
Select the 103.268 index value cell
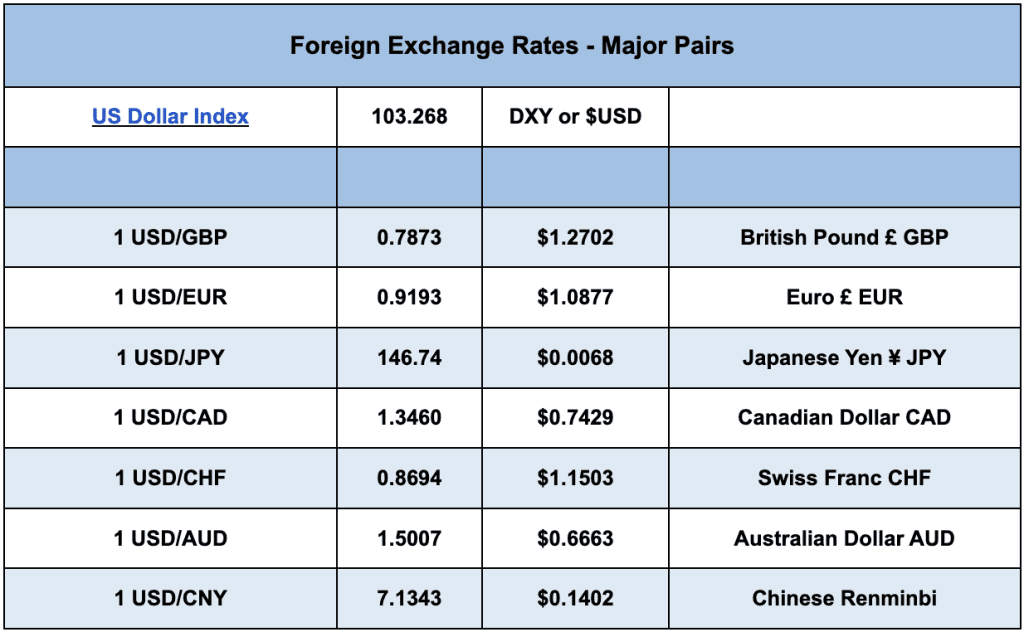coord(409,117)
